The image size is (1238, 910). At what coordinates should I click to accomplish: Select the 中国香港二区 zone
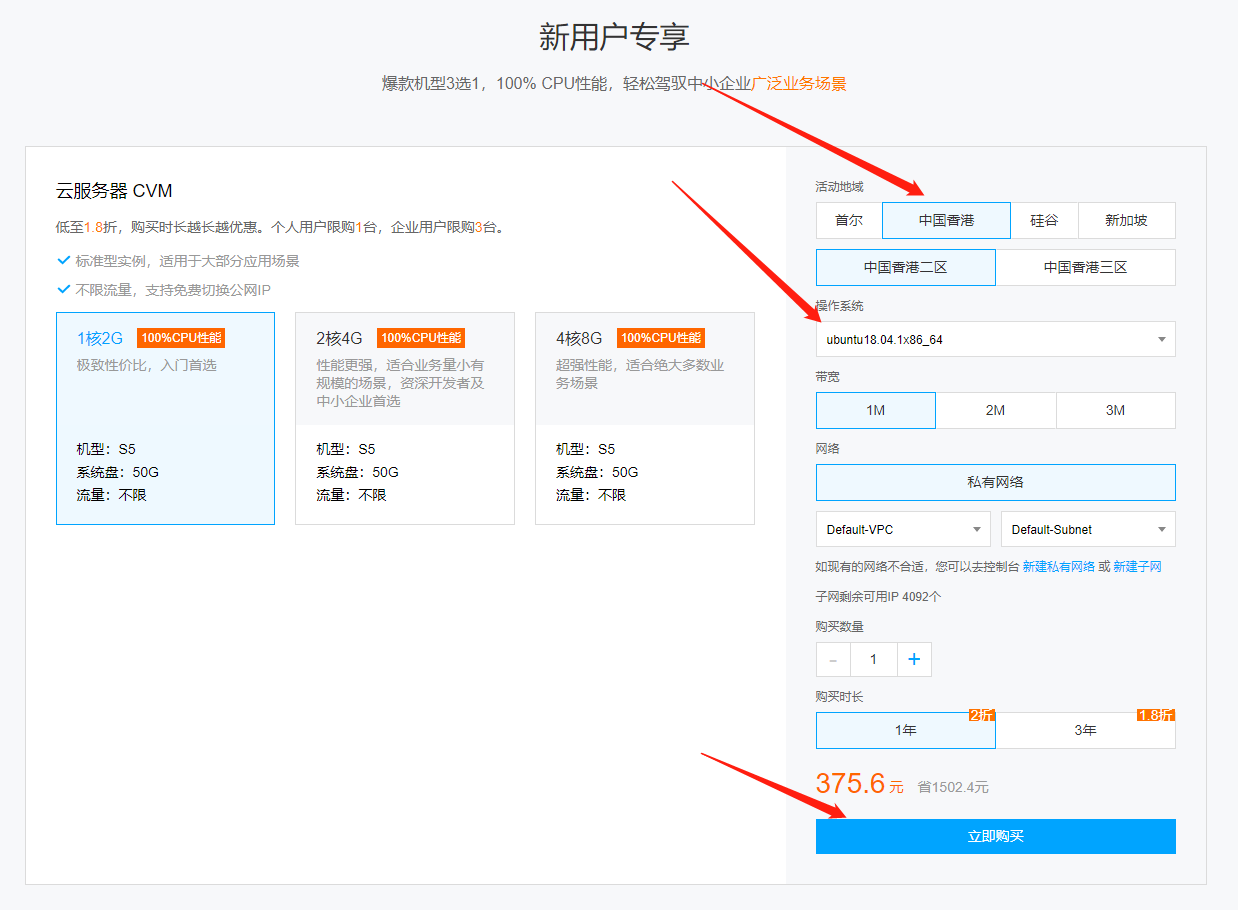coord(905,267)
